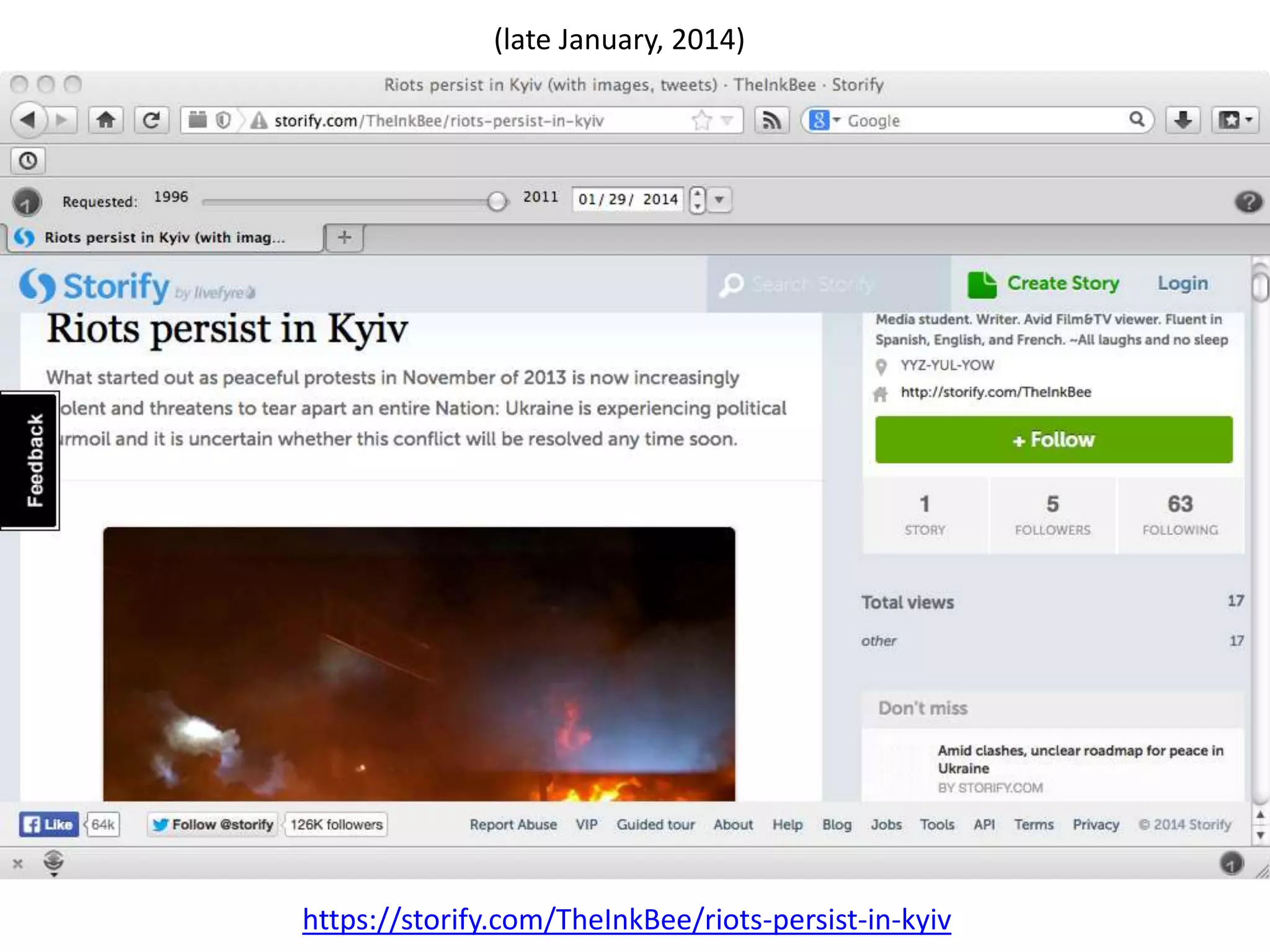Click the API footer link
The height and width of the screenshot is (952, 1270).
coord(984,825)
